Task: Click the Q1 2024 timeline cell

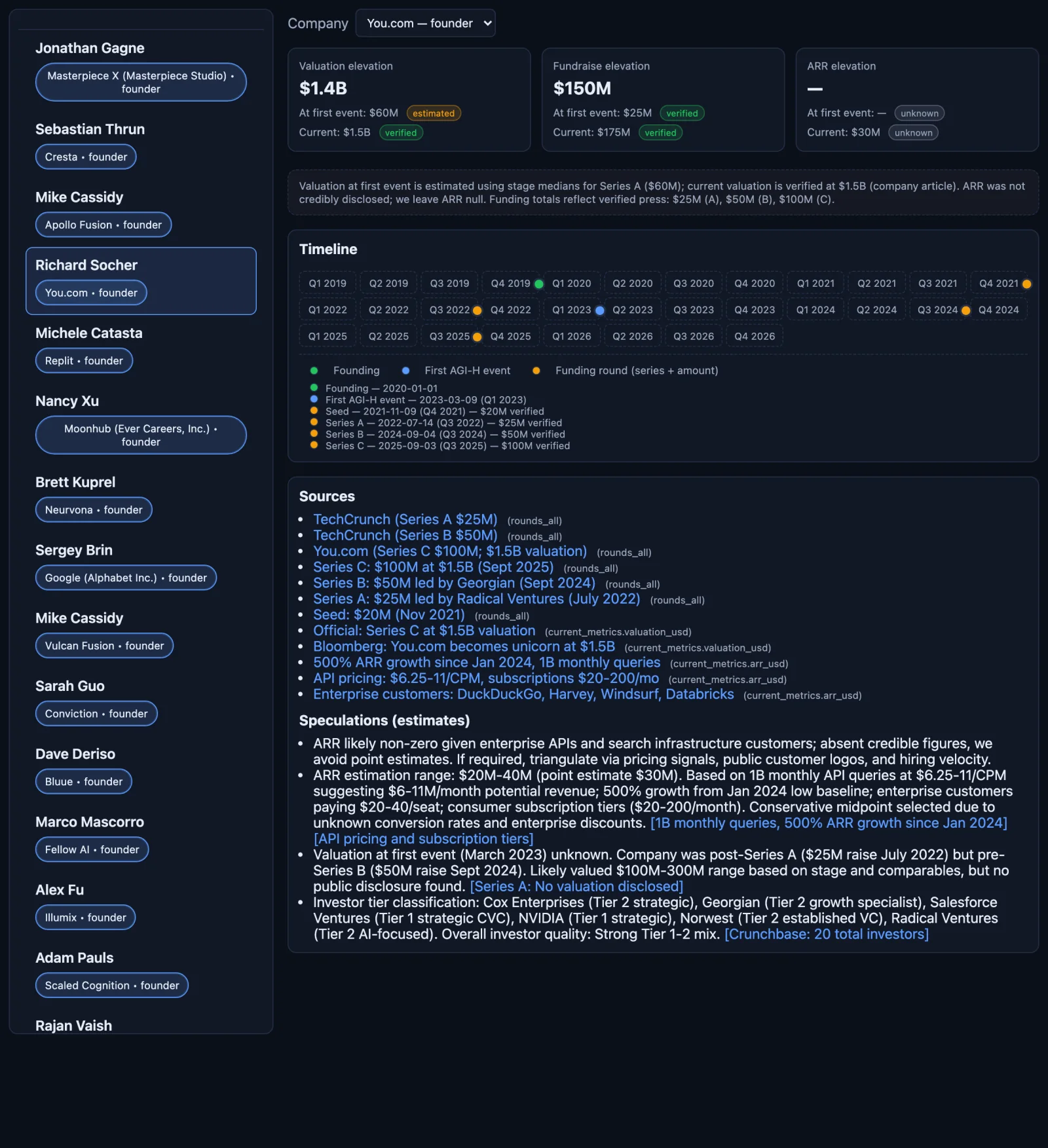Action: click(x=815, y=310)
